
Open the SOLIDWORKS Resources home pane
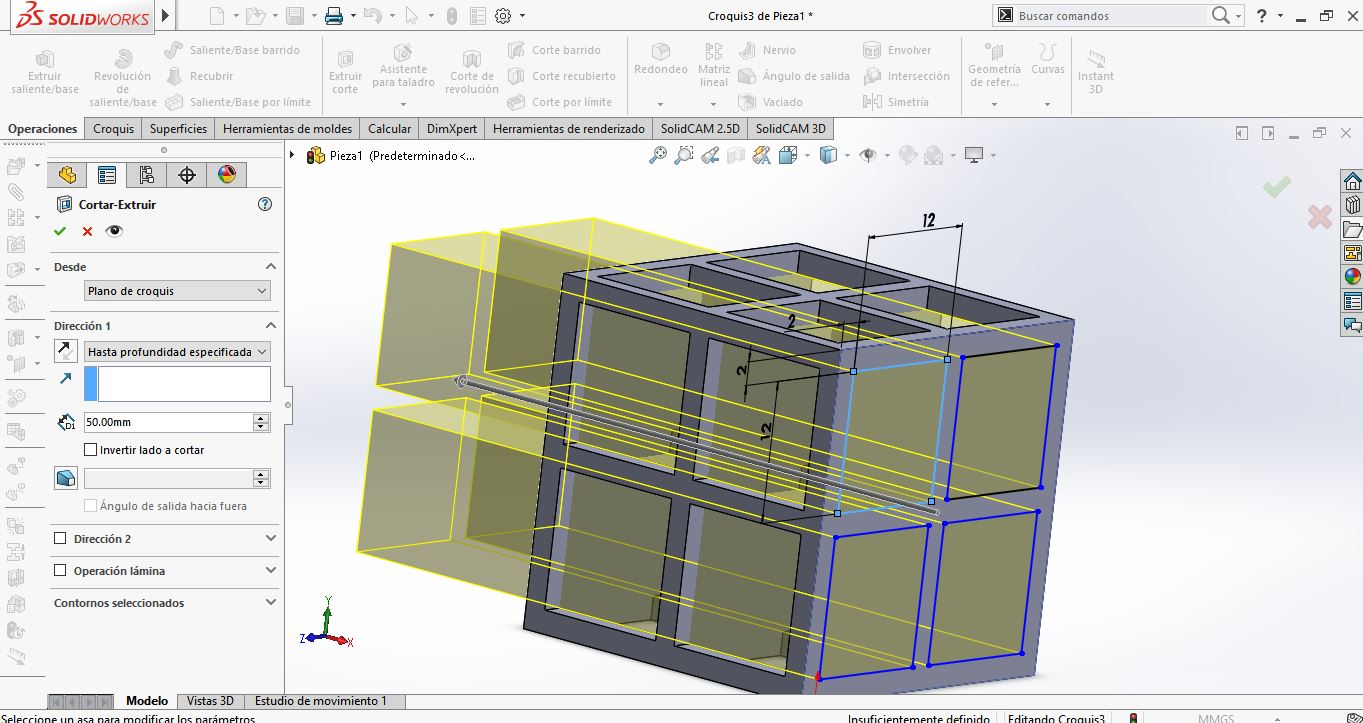pyautogui.click(x=1352, y=181)
